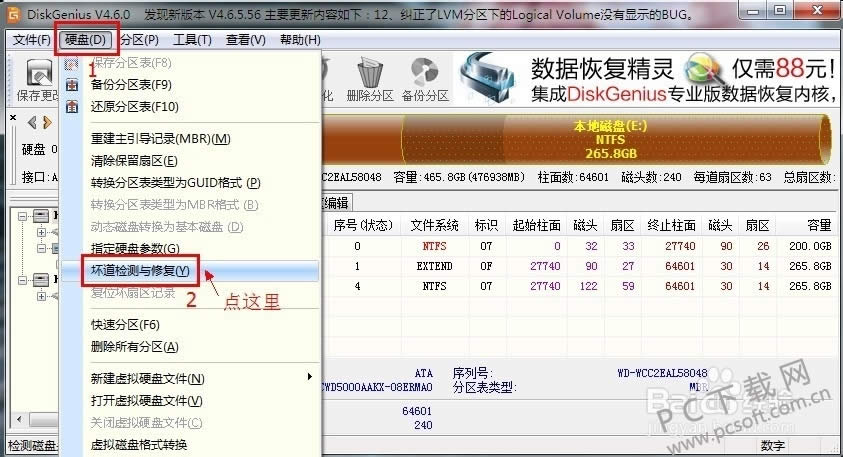Click the DiskGenius app icon in title bar

13,13
